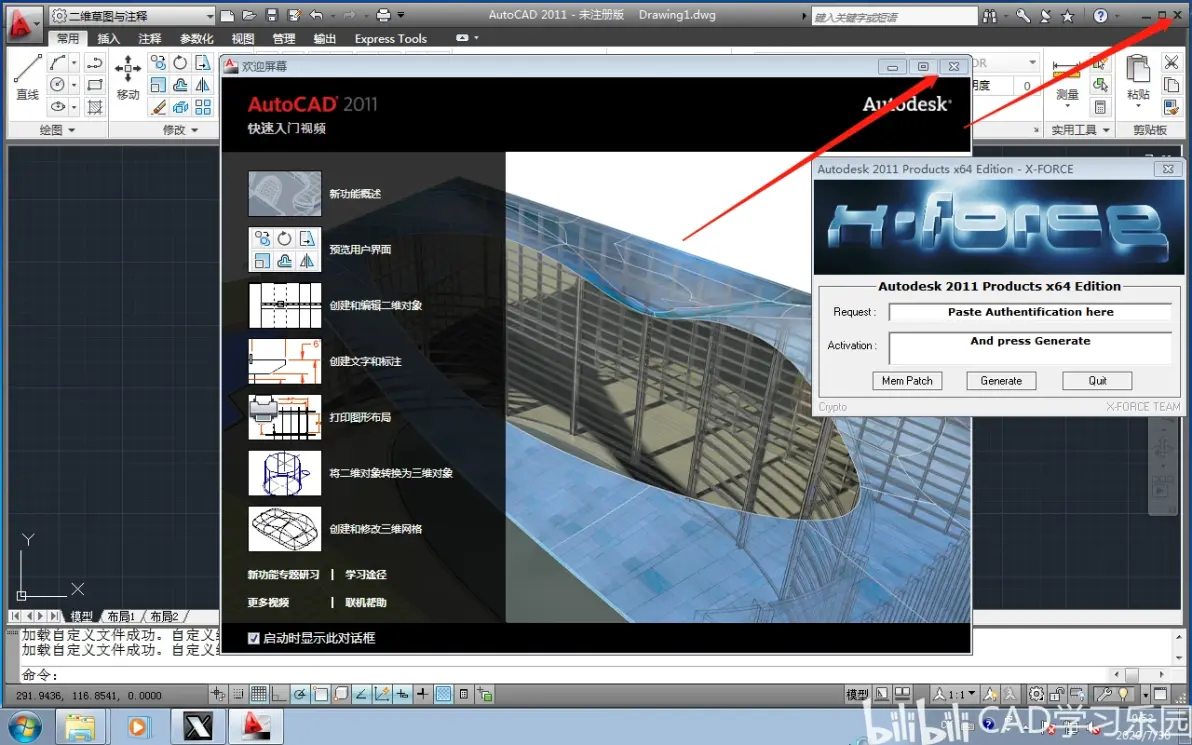
Task: Undo the last action in the quick access toolbar
Action: 316,15
